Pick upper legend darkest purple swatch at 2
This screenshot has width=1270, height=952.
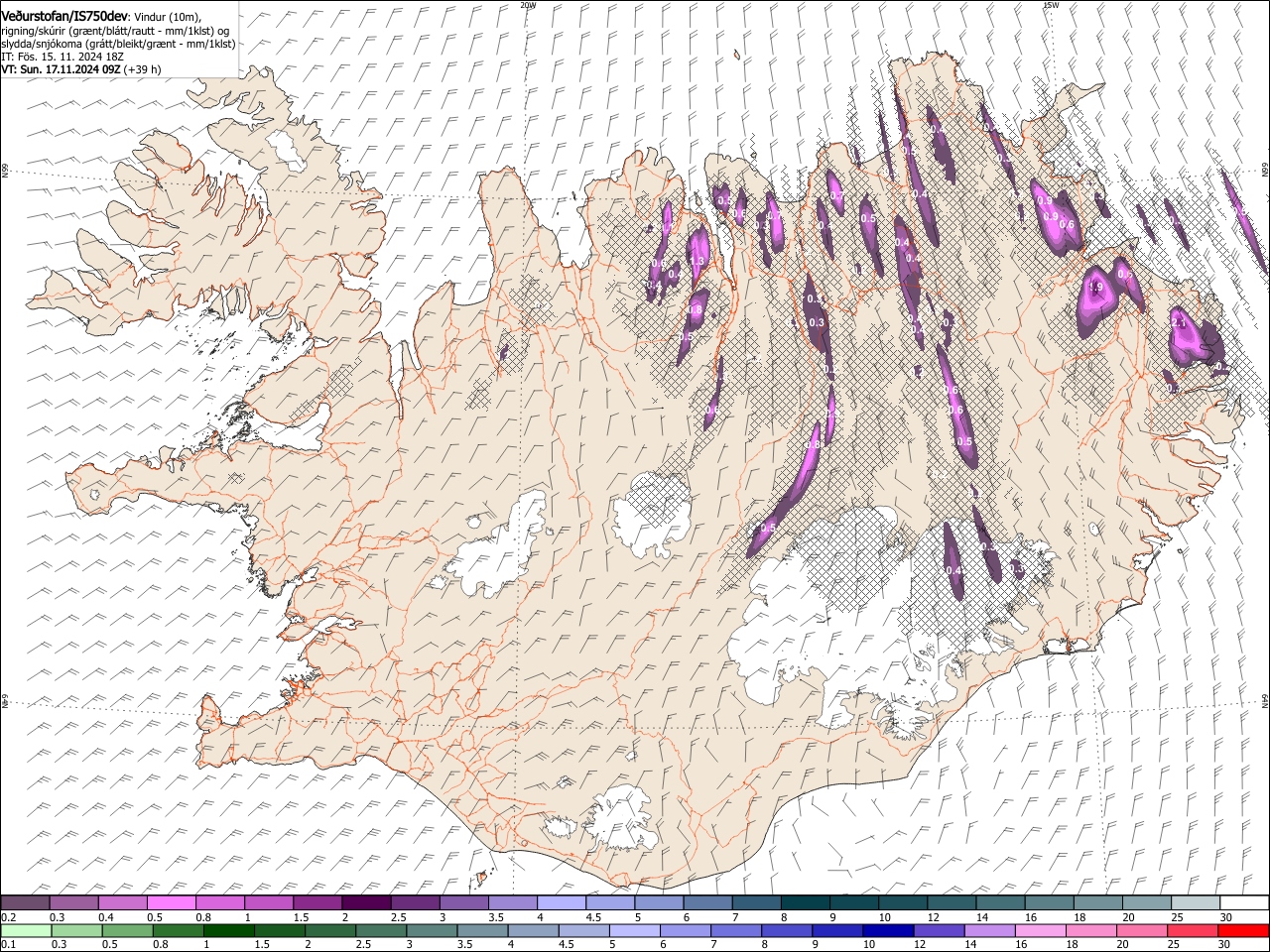coord(366,903)
